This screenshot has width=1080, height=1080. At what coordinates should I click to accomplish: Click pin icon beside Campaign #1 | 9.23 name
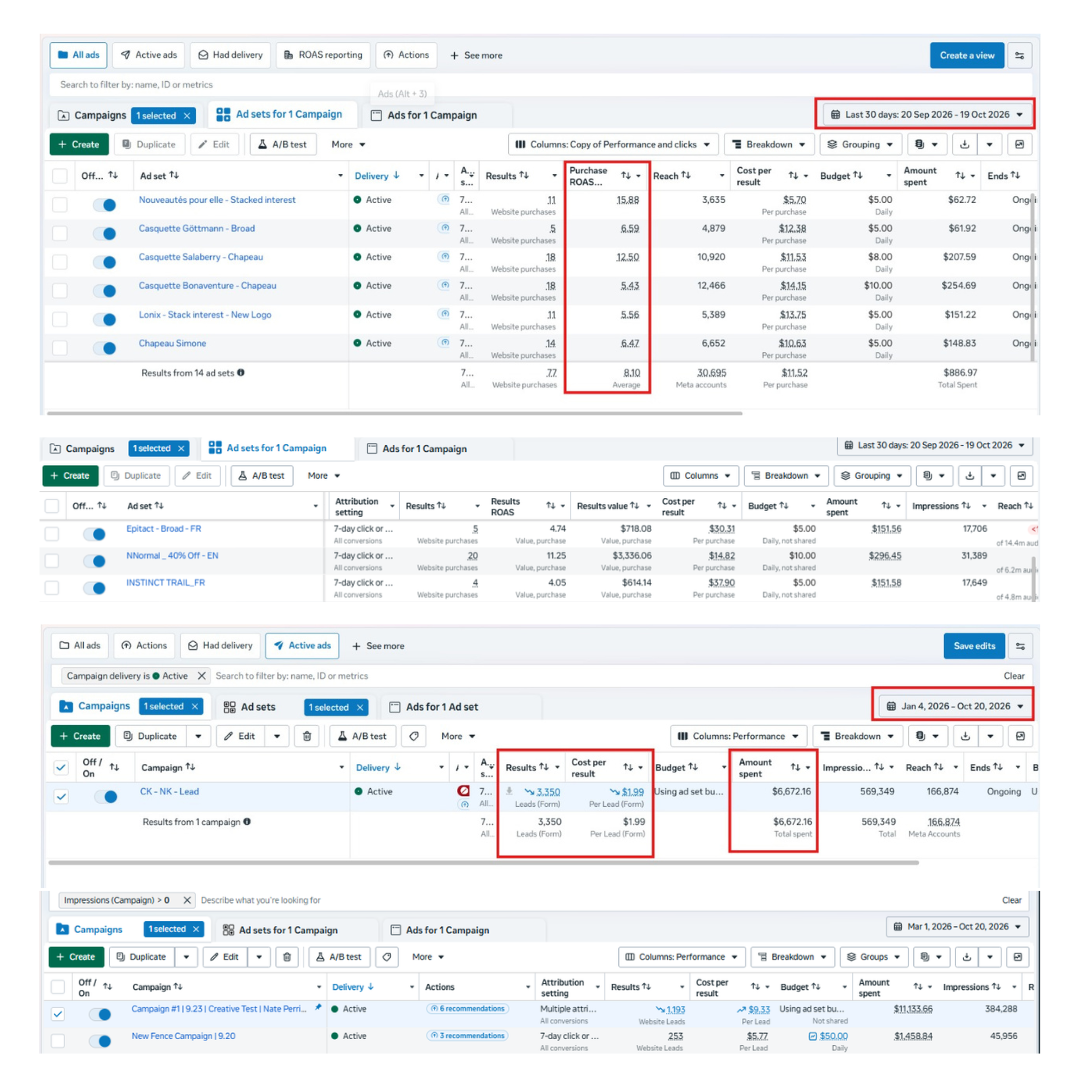pyautogui.click(x=318, y=1008)
